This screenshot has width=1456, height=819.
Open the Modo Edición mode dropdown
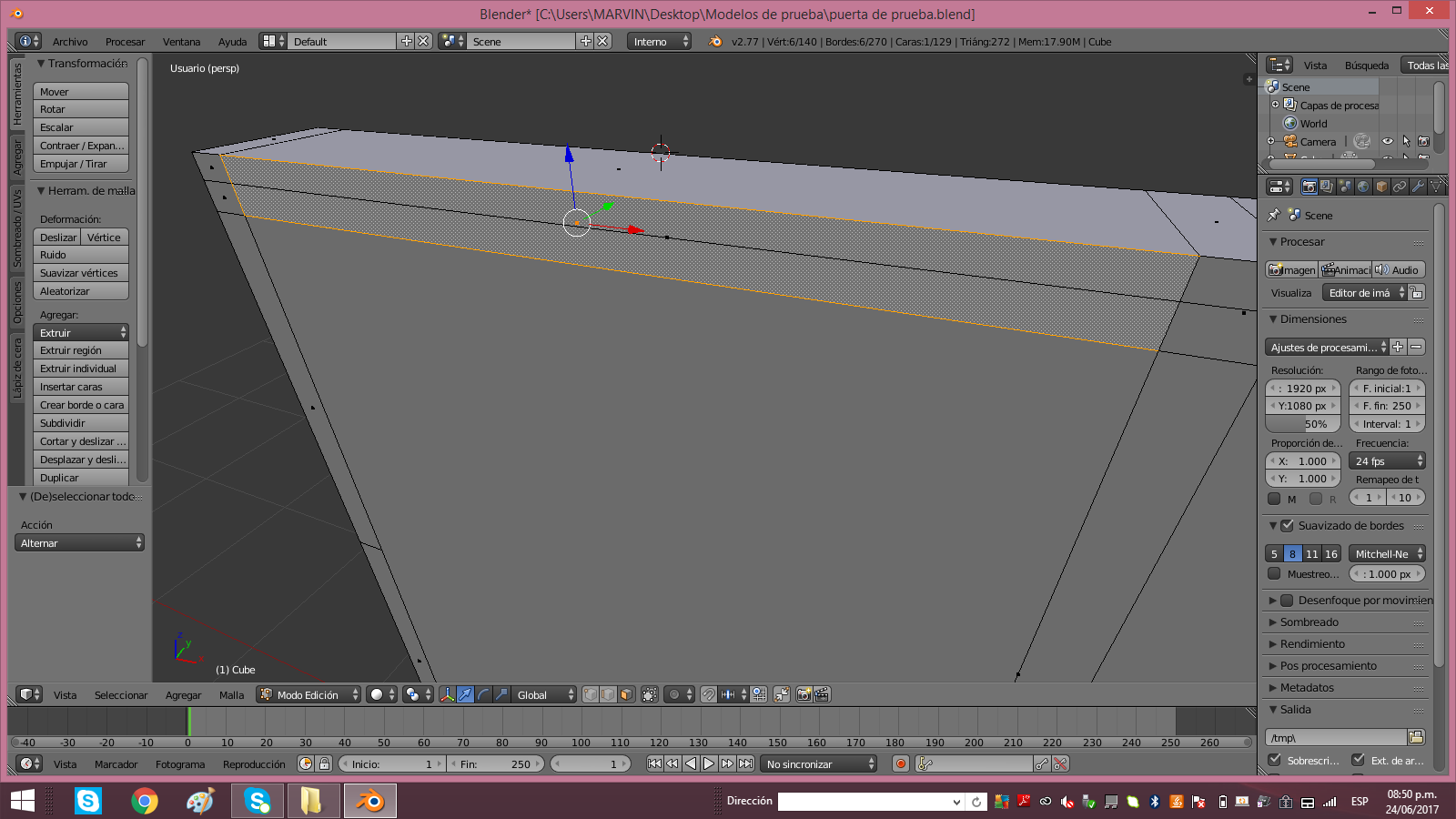(308, 695)
